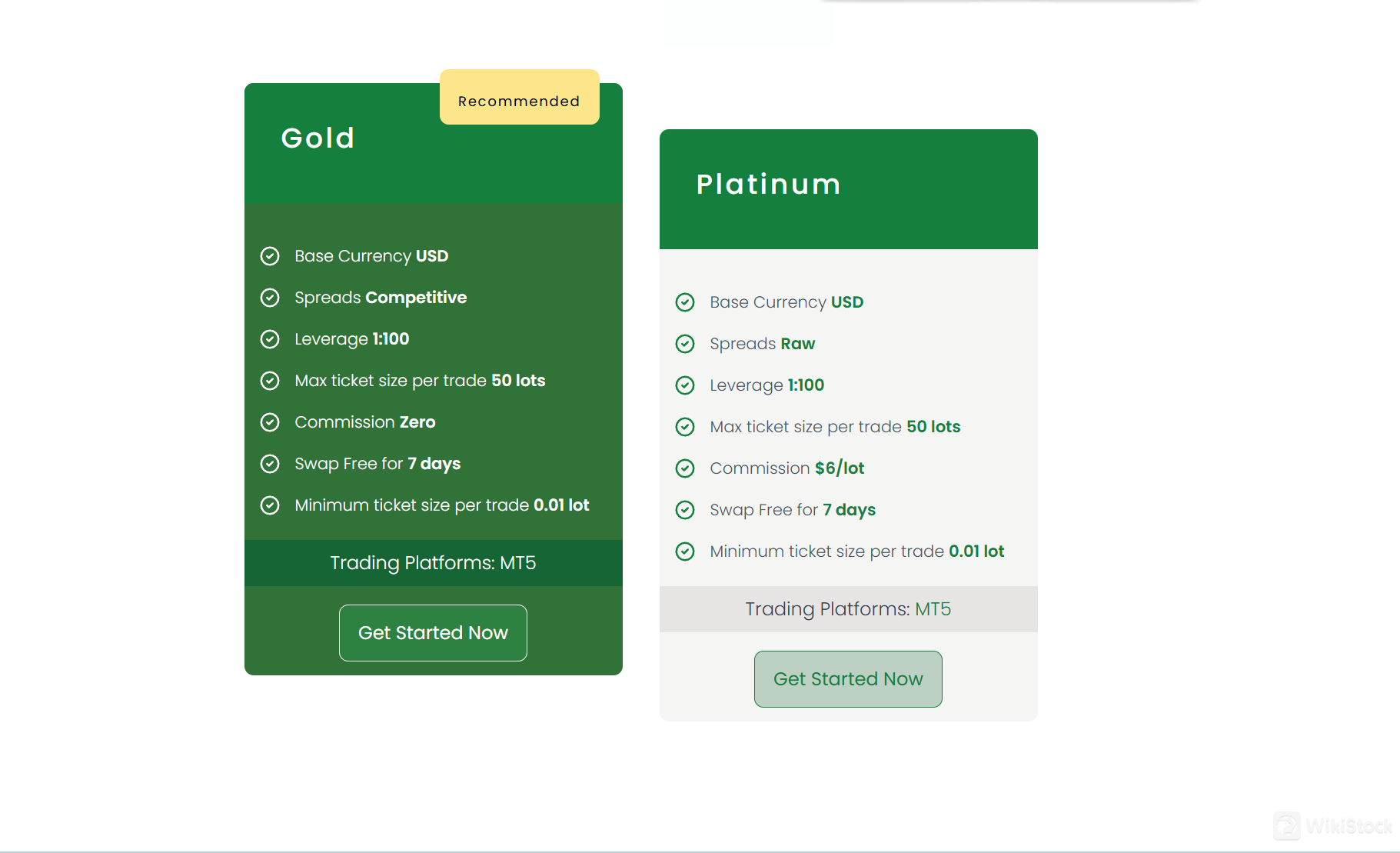
Task: Click Trading Platforms: MT5 on the Platinum card
Action: [848, 608]
